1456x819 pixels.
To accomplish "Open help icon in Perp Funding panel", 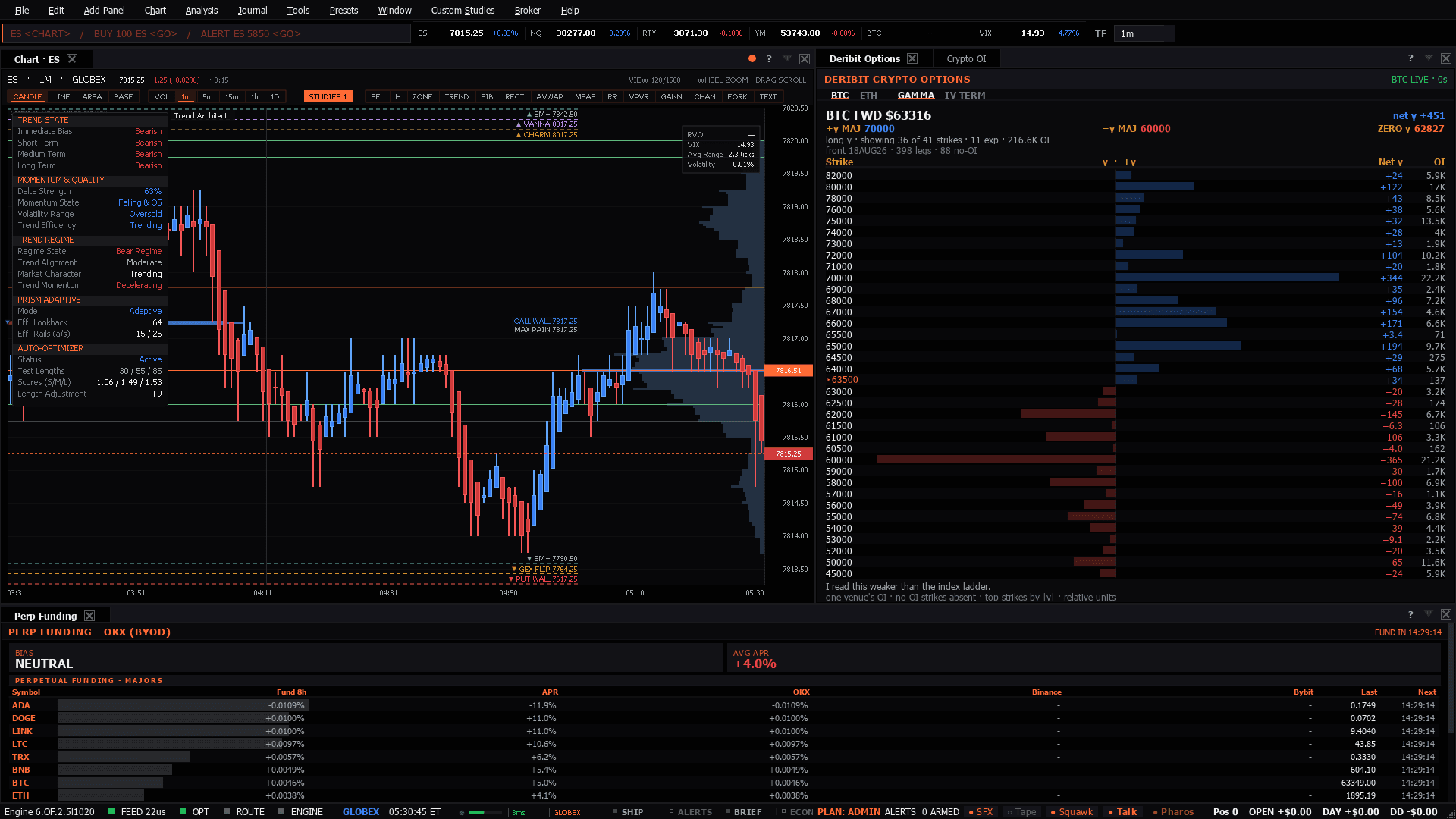I will pyautogui.click(x=1410, y=614).
